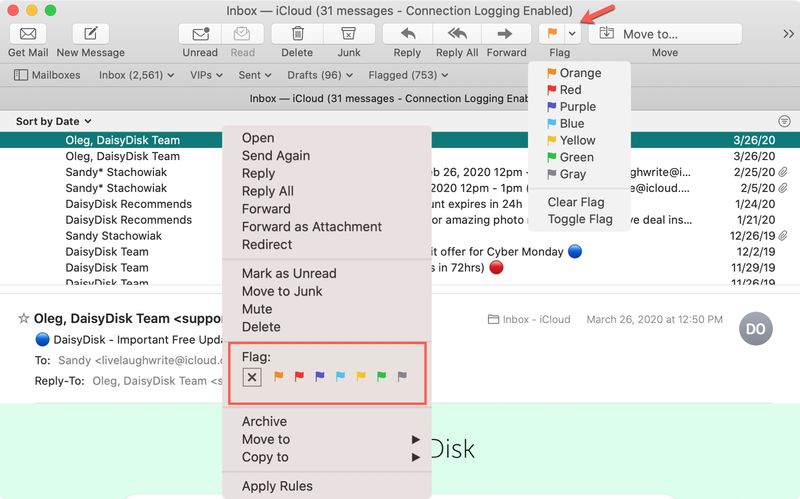
Task: Expand the Drafts (96) favorites dropdown
Action: click(320, 75)
